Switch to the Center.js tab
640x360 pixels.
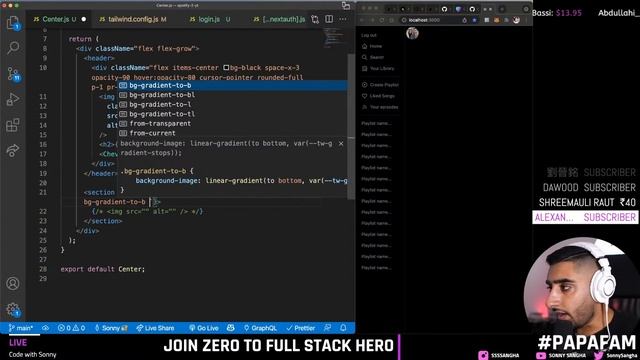point(60,19)
